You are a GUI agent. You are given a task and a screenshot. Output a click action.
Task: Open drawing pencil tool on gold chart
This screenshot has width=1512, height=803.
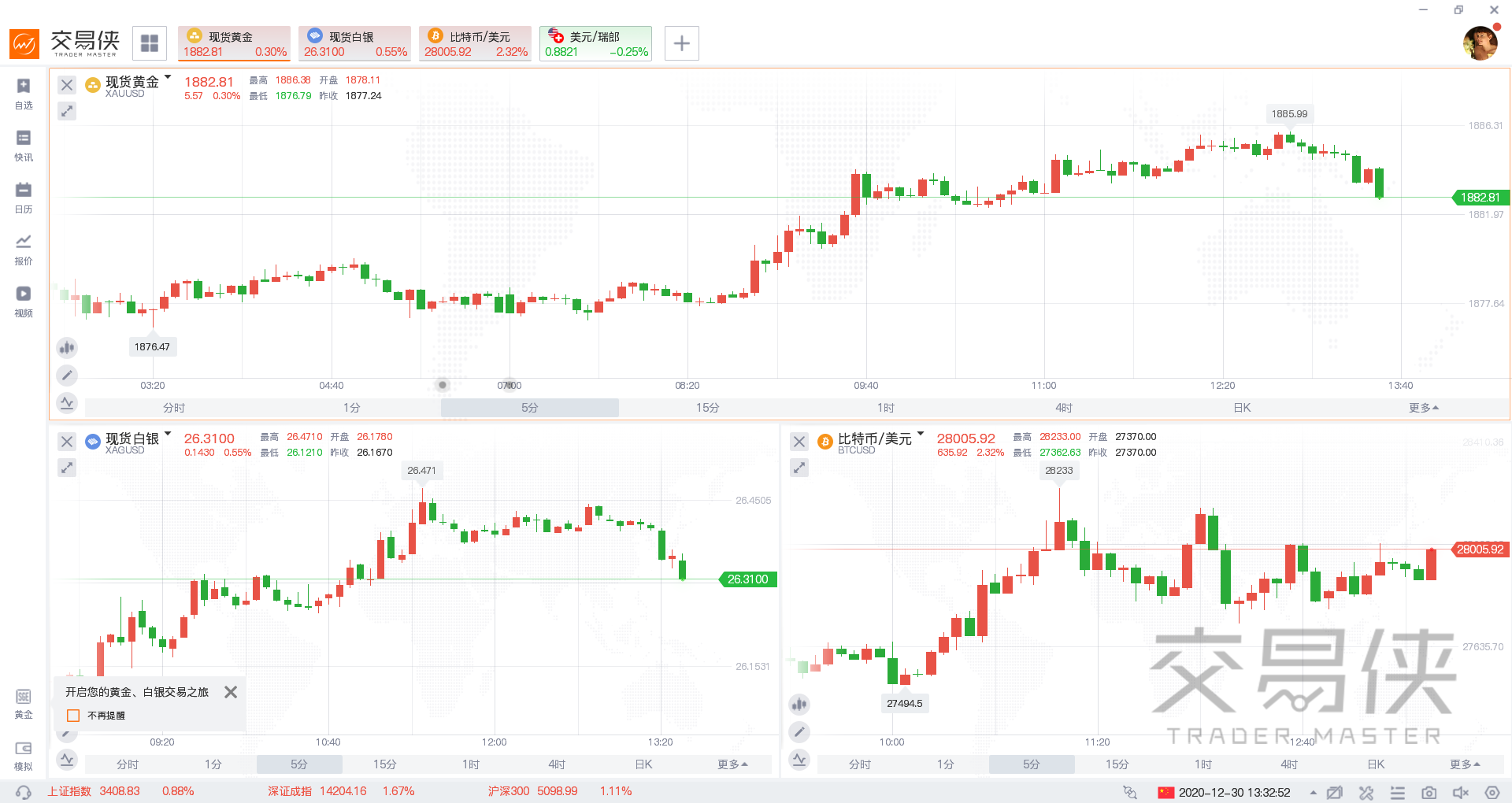click(67, 376)
